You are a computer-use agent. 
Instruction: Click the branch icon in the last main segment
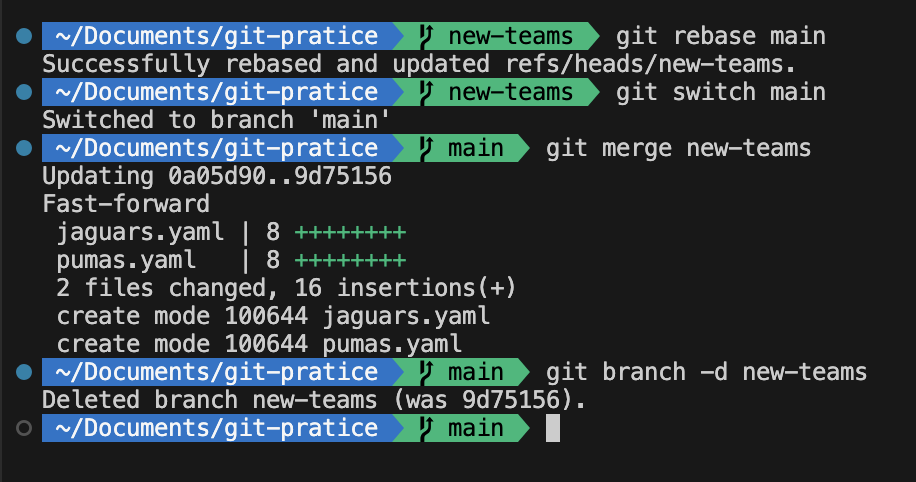pos(426,428)
